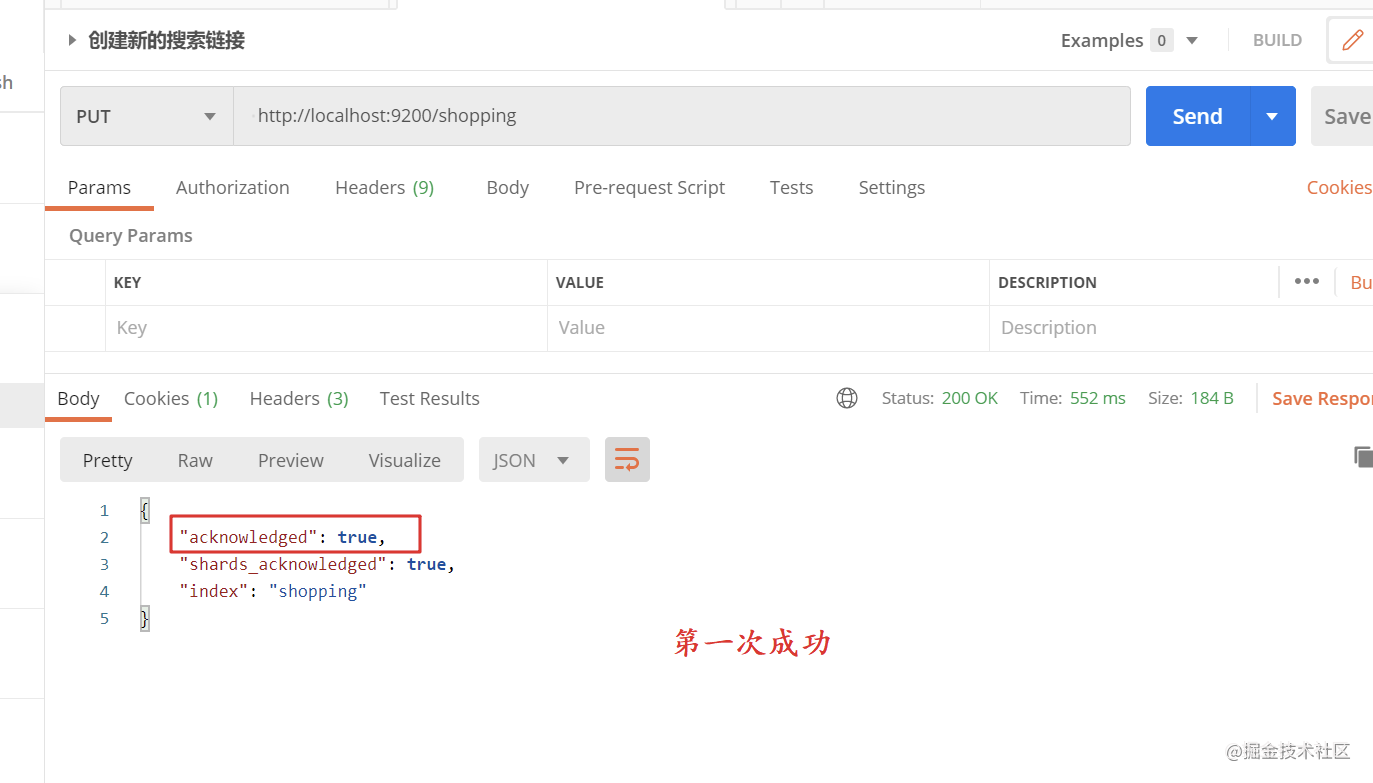
Task: Select the Raw response view
Action: pos(195,460)
